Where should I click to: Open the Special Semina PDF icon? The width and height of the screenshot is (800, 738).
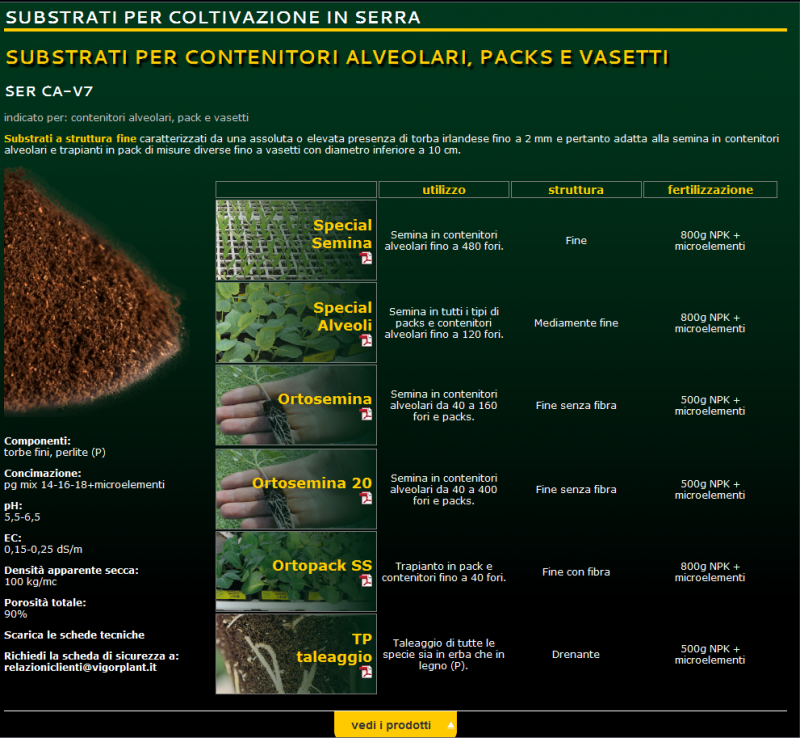366,258
